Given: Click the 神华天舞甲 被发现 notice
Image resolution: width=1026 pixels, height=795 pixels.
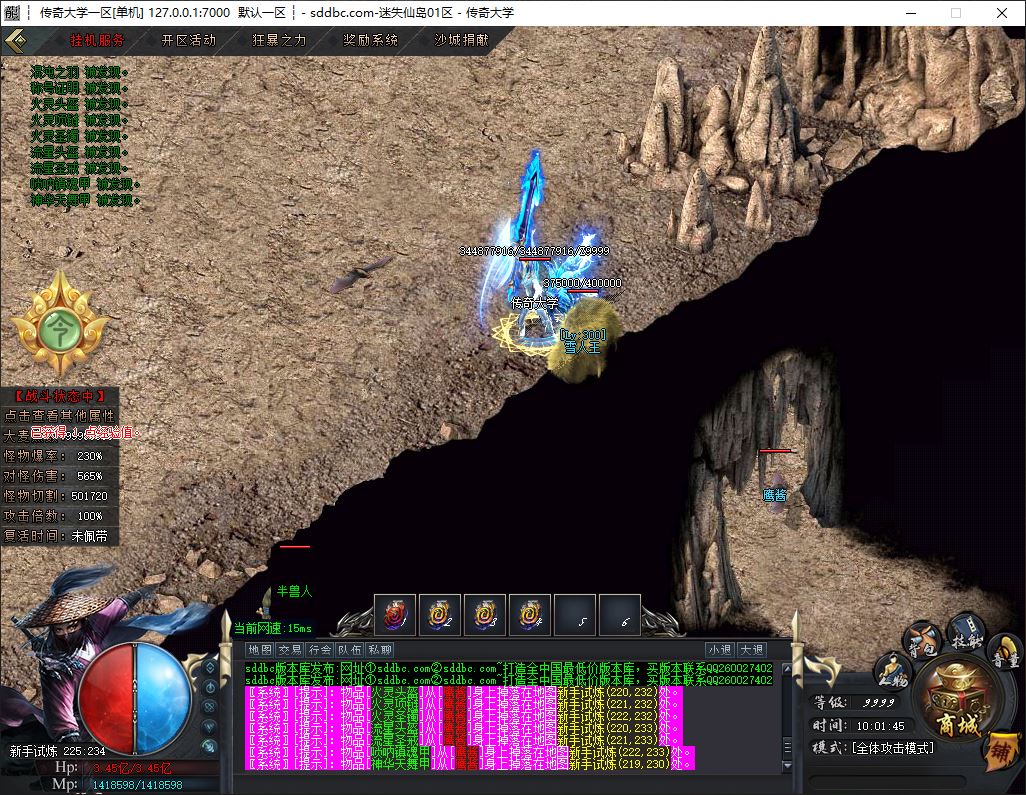Looking at the screenshot, I should (x=84, y=200).
